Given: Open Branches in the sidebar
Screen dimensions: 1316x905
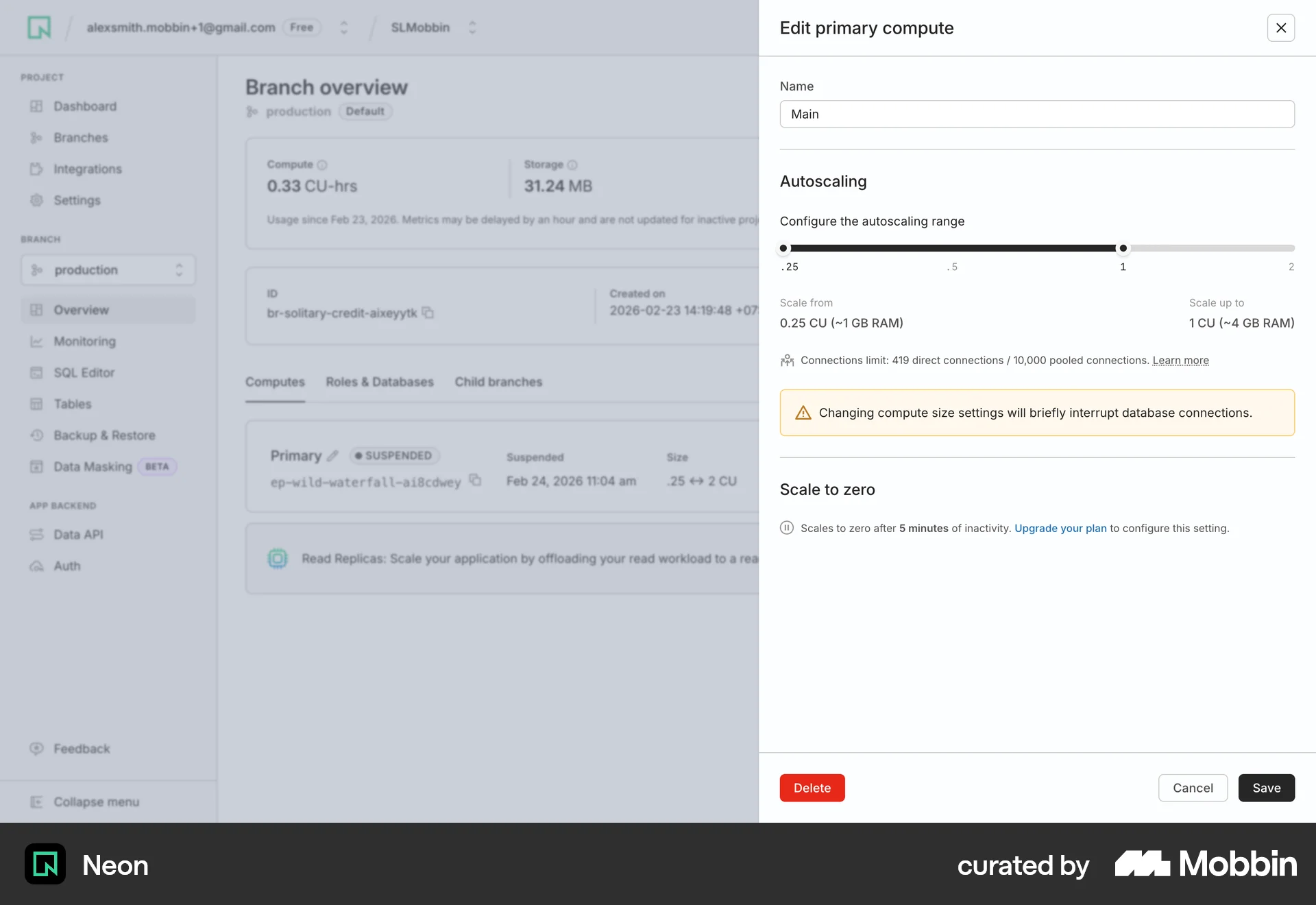Looking at the screenshot, I should [81, 138].
